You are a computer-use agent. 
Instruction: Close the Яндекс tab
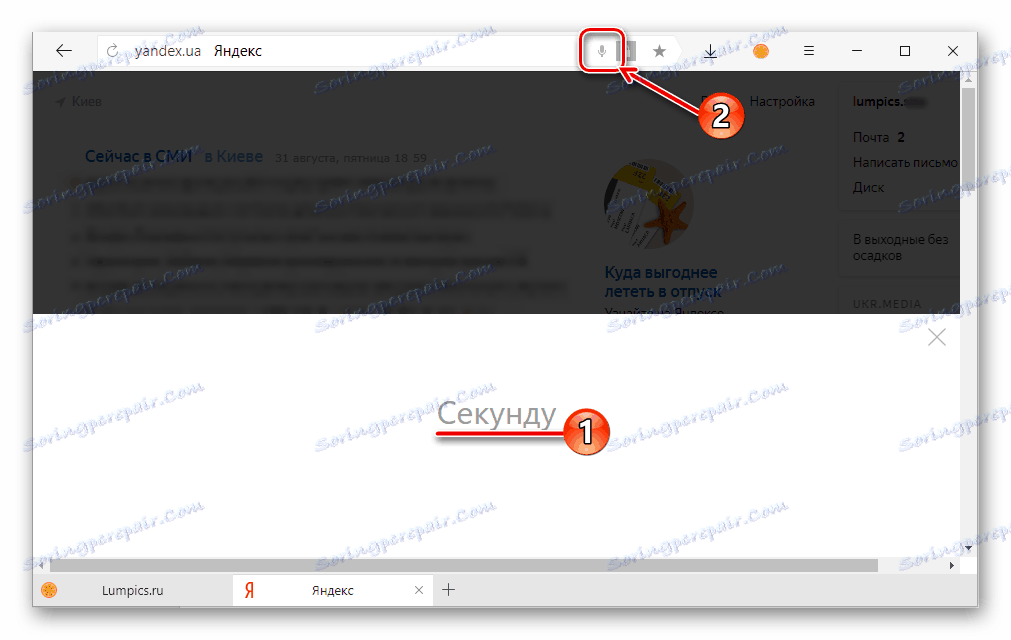click(x=418, y=590)
